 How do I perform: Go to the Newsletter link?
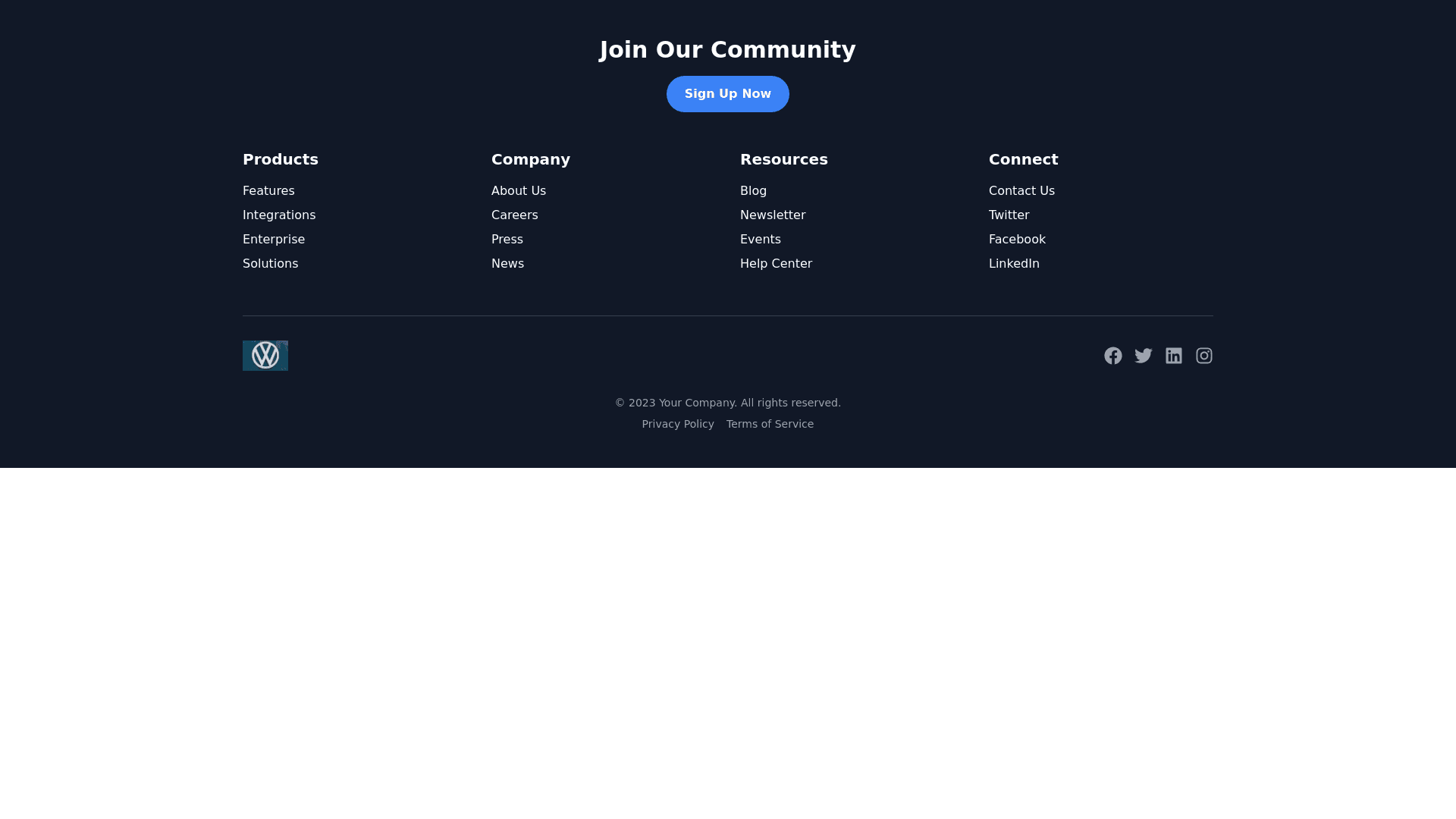[773, 215]
